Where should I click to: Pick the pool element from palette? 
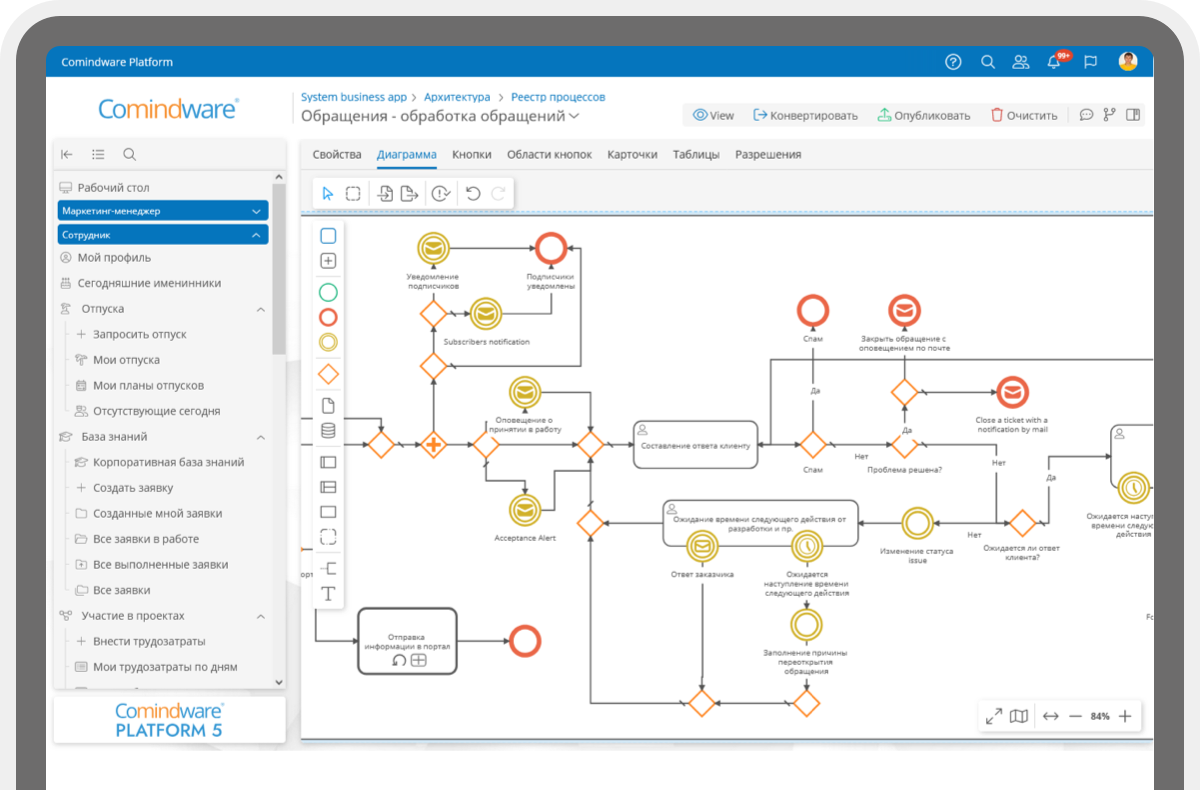tap(328, 463)
